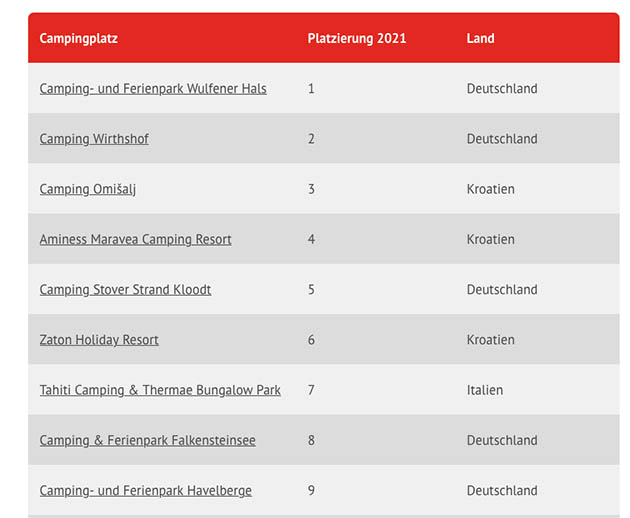Select the Italien cell in Tahiti row
The height and width of the screenshot is (518, 630).
pos(485,390)
